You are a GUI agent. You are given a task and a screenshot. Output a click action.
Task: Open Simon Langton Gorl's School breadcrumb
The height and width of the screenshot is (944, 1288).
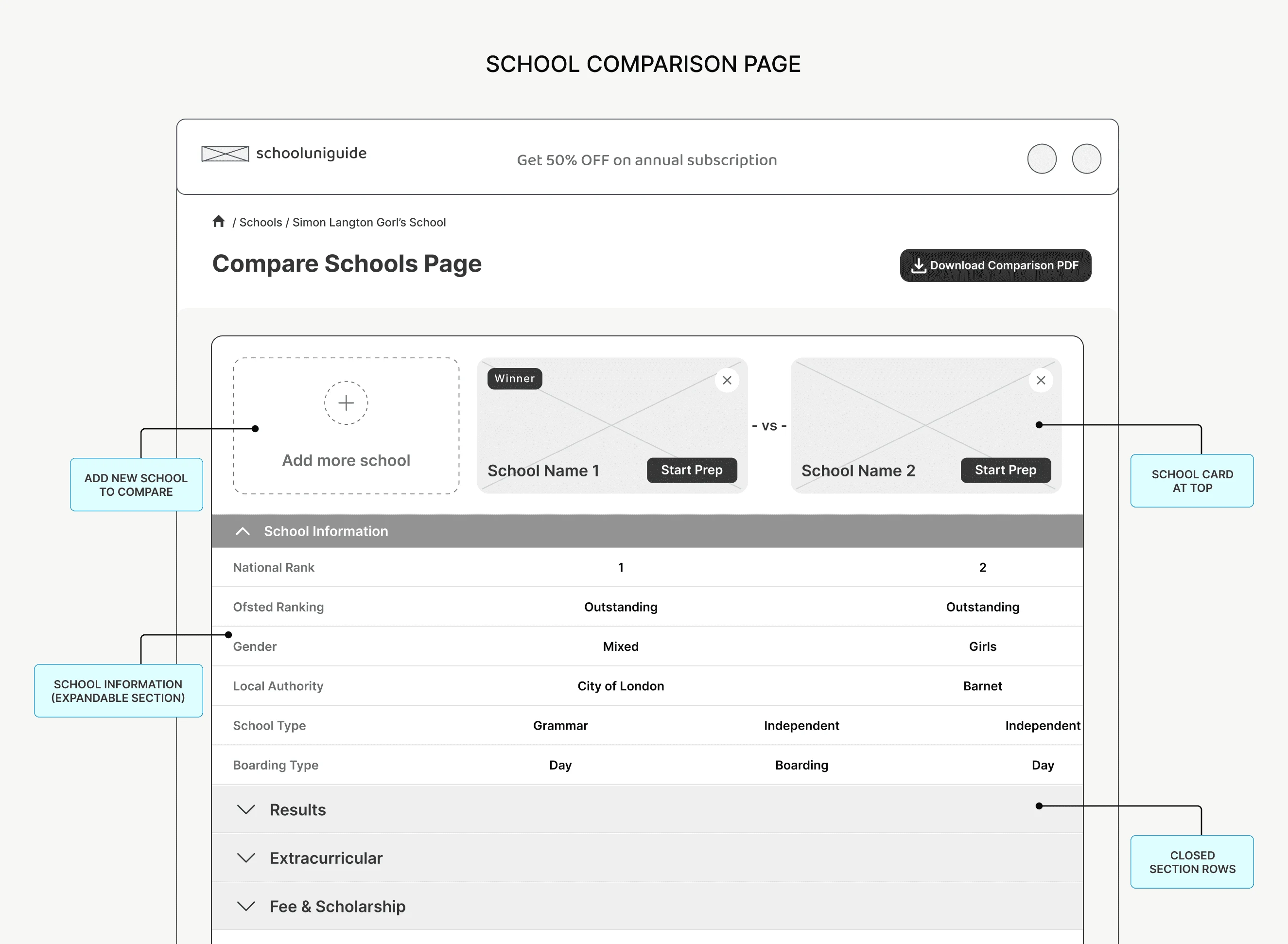tap(369, 222)
